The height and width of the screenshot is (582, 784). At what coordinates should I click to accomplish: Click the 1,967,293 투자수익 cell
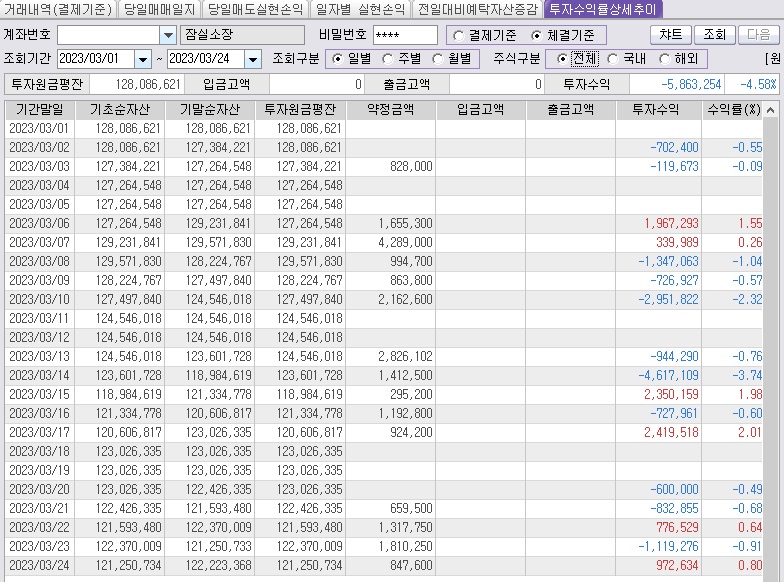coord(658,224)
